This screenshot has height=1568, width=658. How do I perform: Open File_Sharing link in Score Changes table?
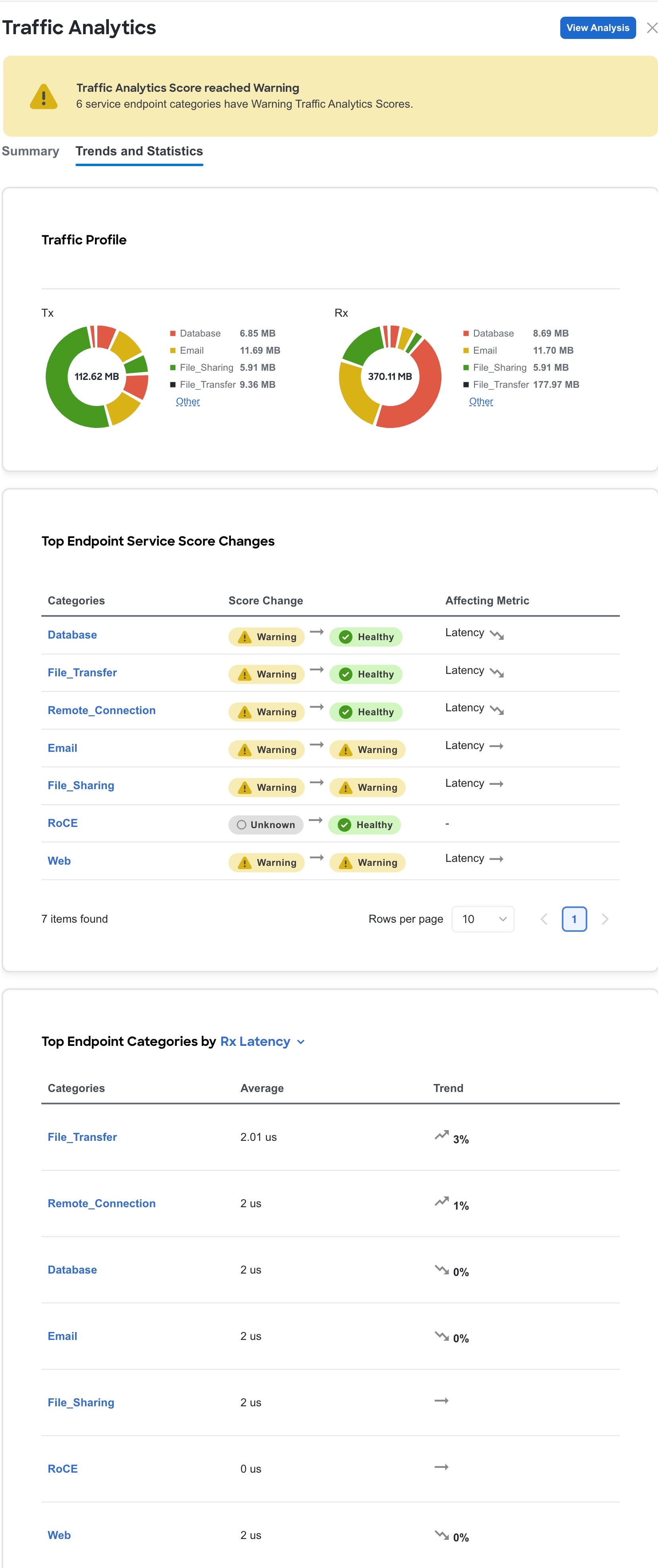click(x=81, y=785)
